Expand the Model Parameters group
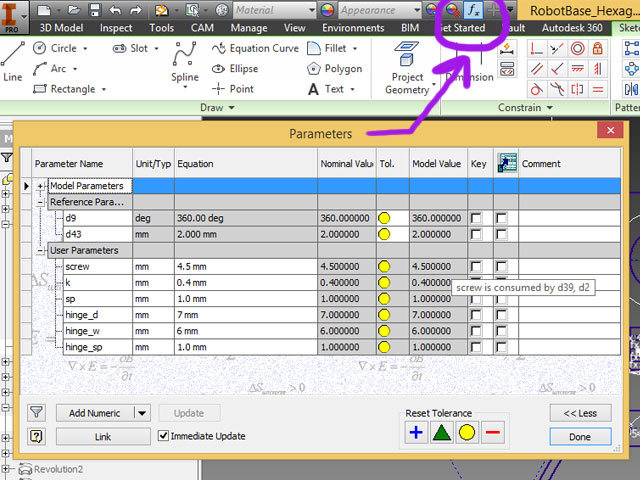This screenshot has width=640, height=480. (x=40, y=186)
